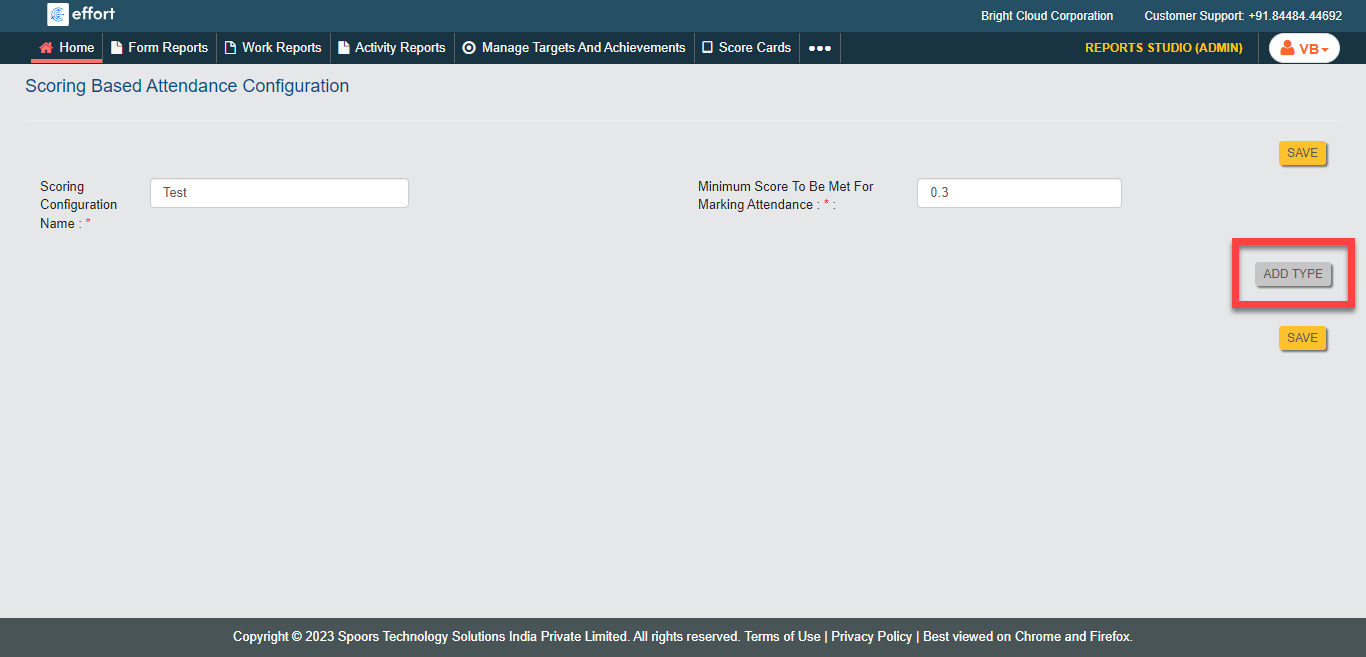
Task: Click the Scoring Based Attendance Configuration heading
Action: point(187,87)
